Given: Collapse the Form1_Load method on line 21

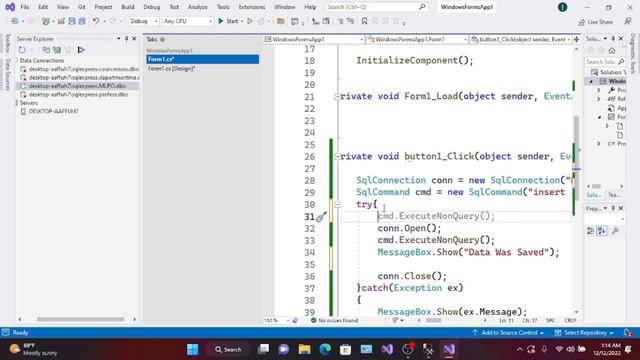Looking at the screenshot, I should tap(337, 96).
